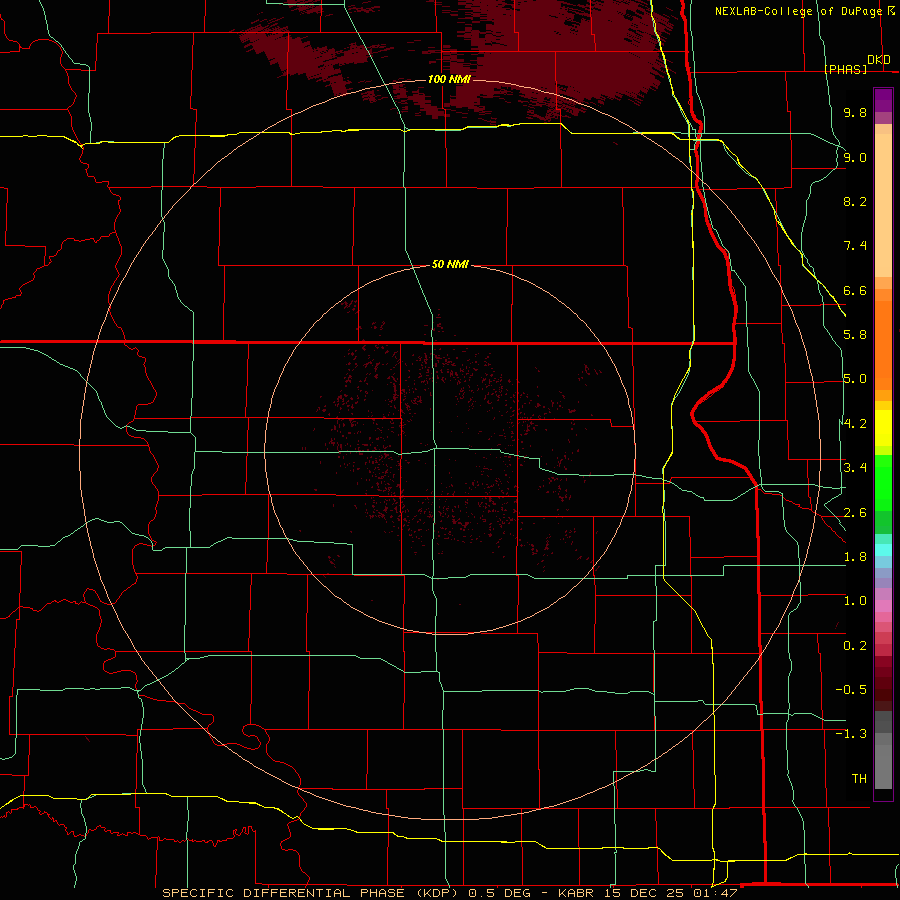Screen dimensions: 900x900
Task: Click the NEXLAB-College of DuPage credit text
Action: 798,11
